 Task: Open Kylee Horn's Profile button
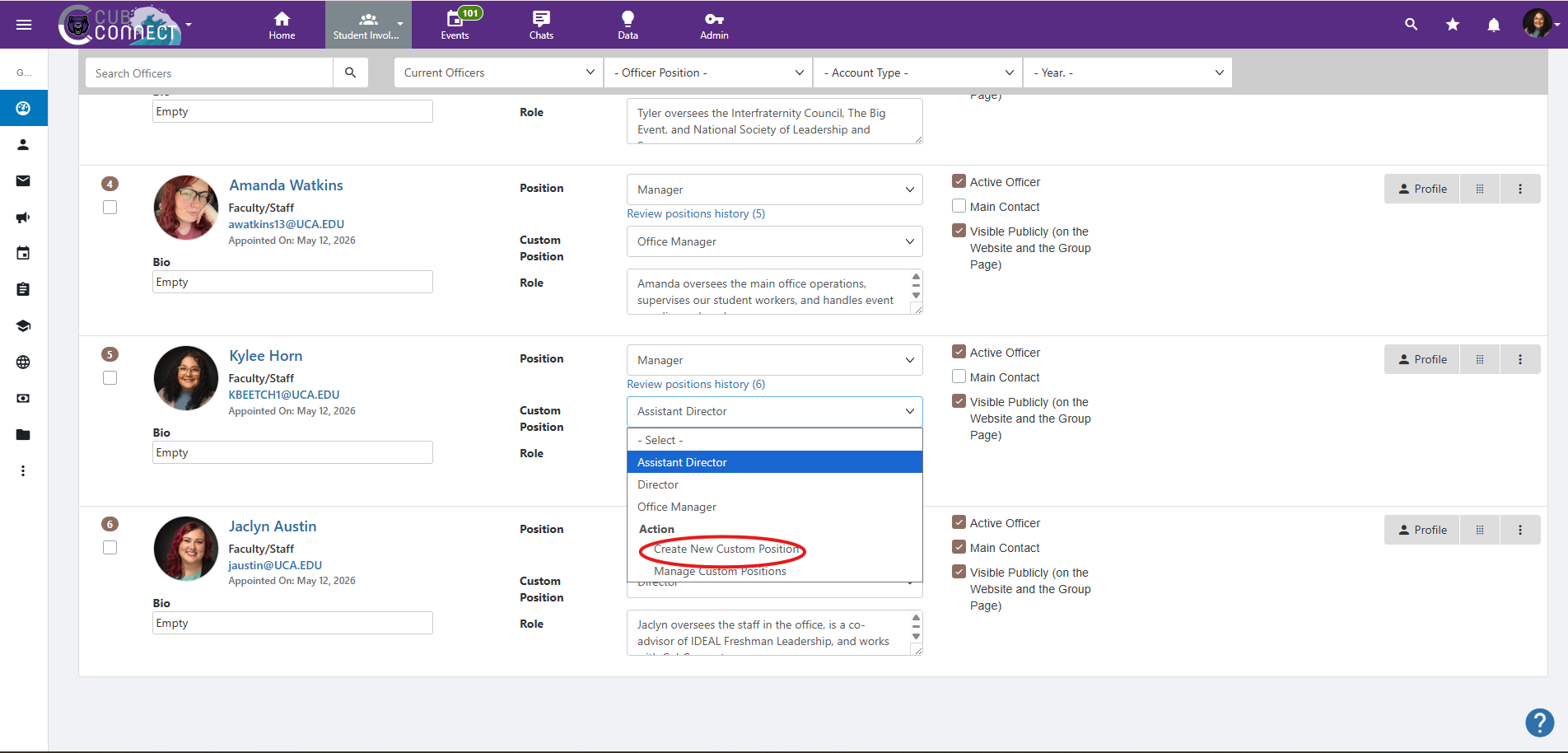1422,359
